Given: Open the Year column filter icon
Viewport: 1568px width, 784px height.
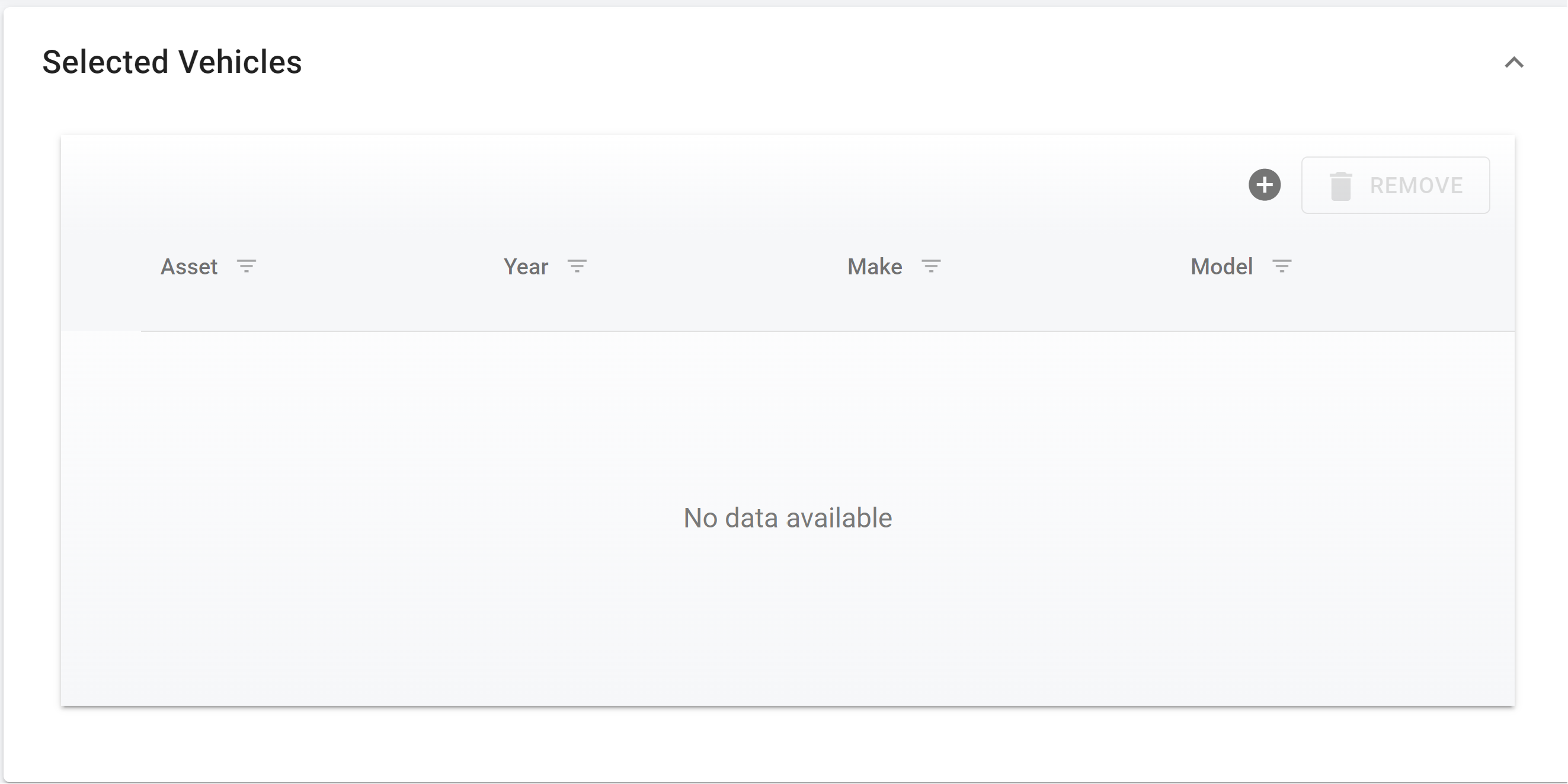Looking at the screenshot, I should pos(577,267).
